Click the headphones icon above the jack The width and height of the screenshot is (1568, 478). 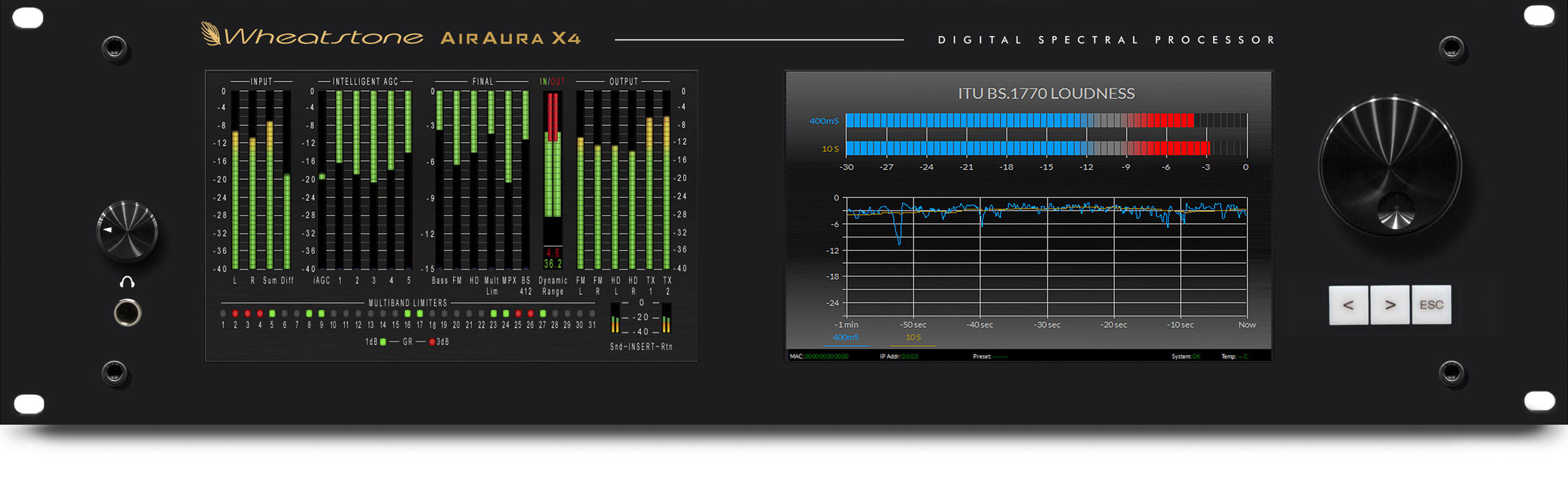click(127, 282)
